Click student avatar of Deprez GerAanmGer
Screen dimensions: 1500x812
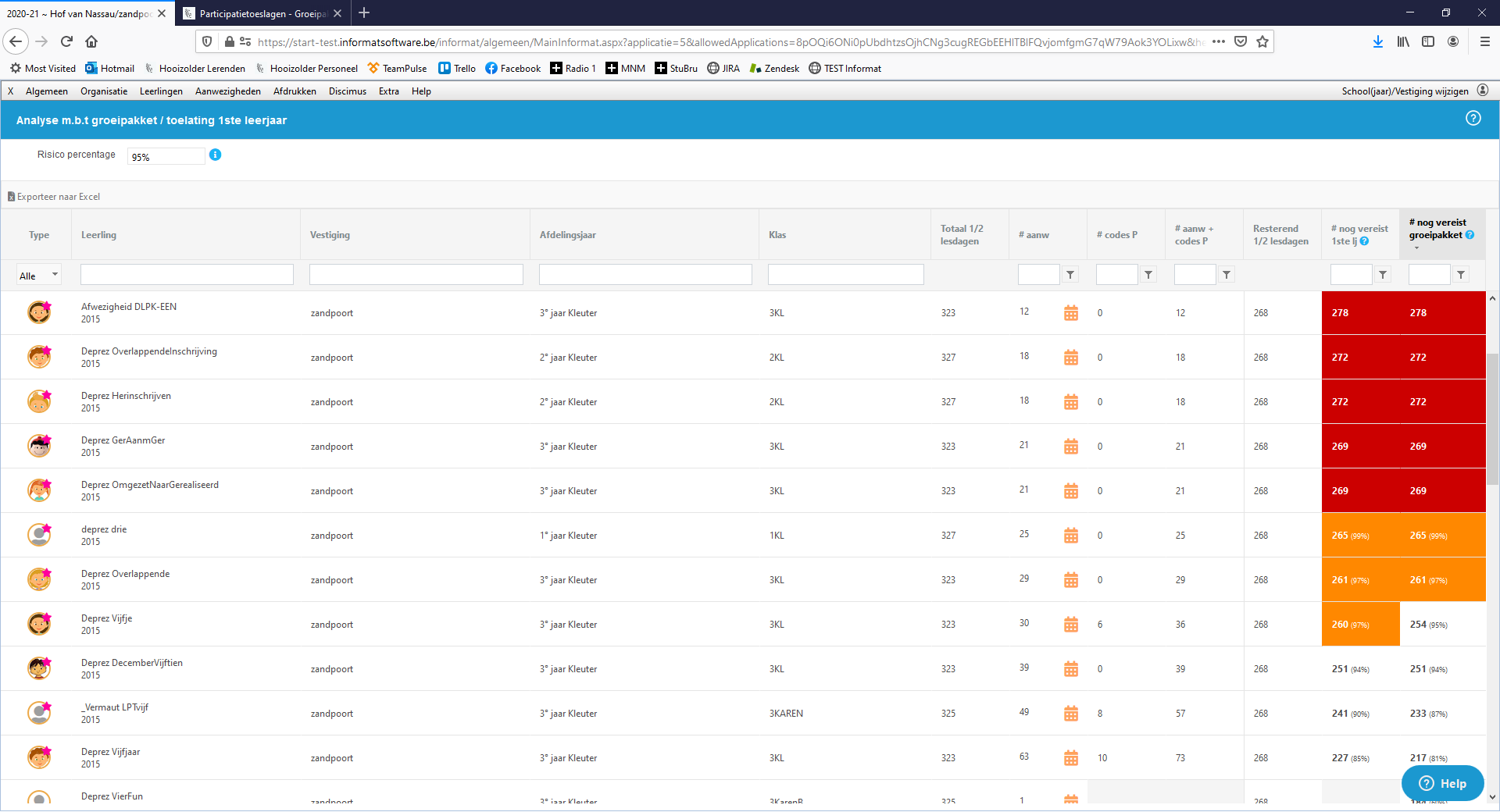(39, 446)
